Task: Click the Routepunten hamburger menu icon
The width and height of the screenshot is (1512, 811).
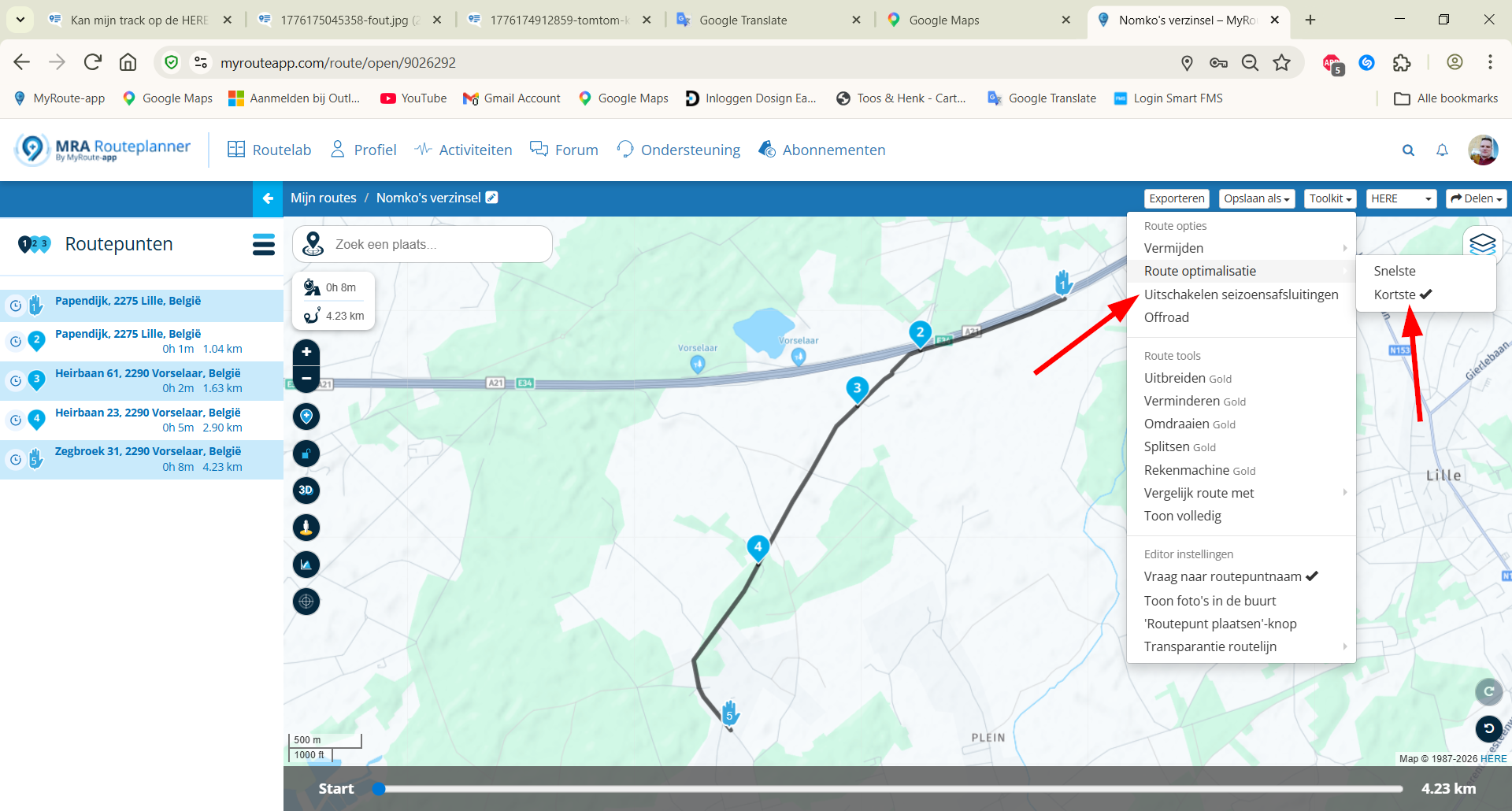Action: click(x=264, y=244)
